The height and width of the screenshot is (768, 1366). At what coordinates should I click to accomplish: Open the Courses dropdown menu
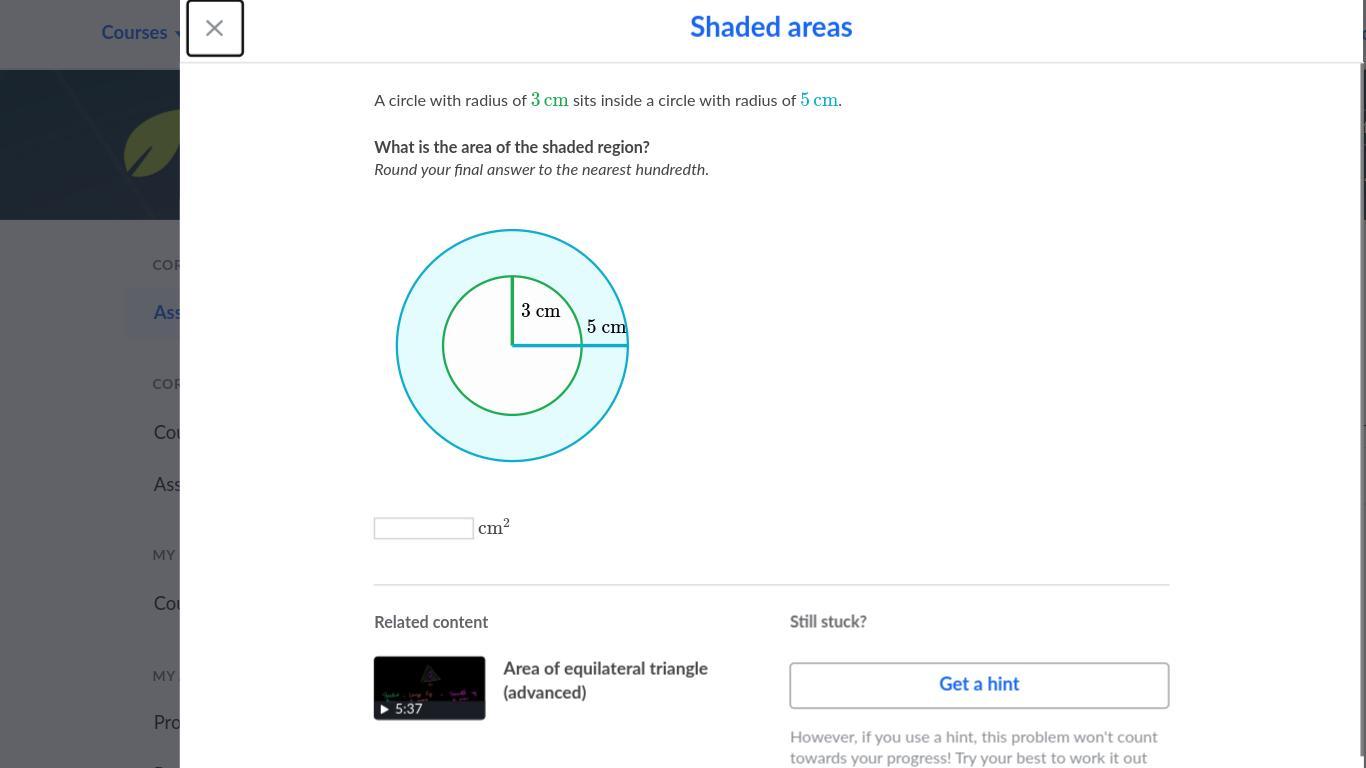[134, 33]
